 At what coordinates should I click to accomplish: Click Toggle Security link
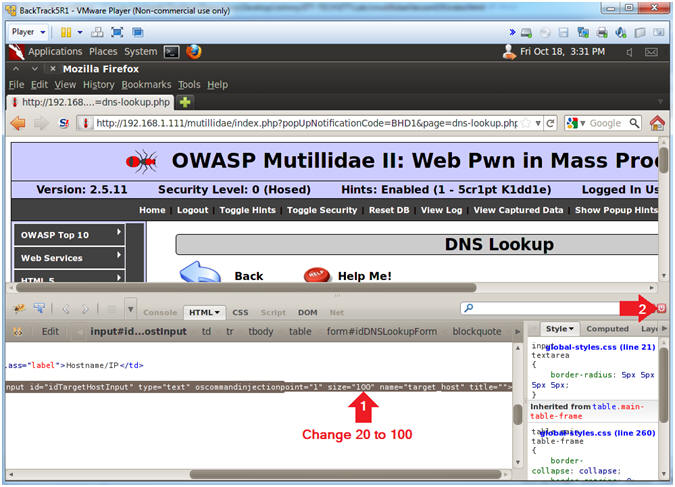322,210
